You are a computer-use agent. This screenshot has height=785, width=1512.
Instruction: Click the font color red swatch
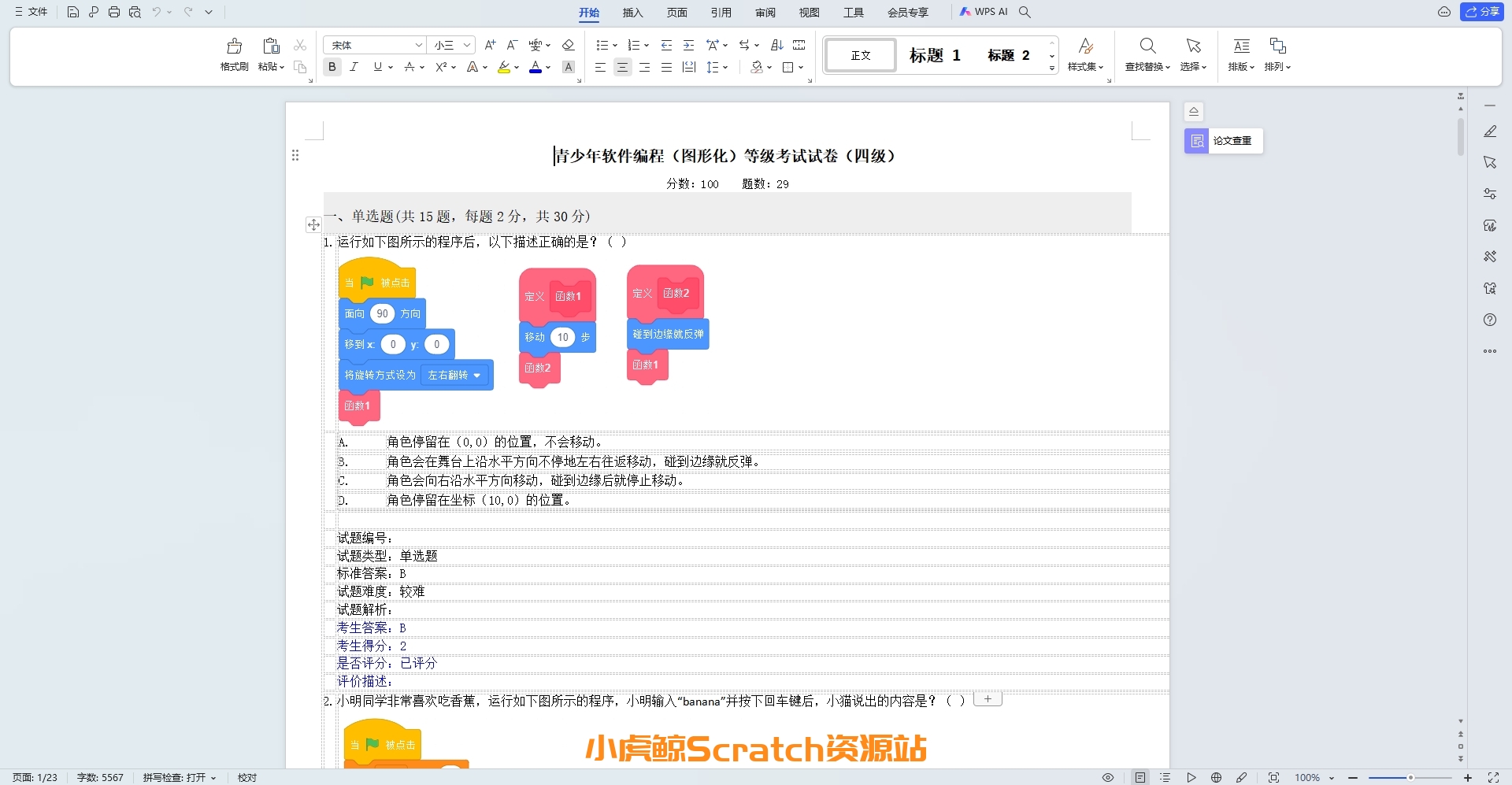[x=535, y=68]
